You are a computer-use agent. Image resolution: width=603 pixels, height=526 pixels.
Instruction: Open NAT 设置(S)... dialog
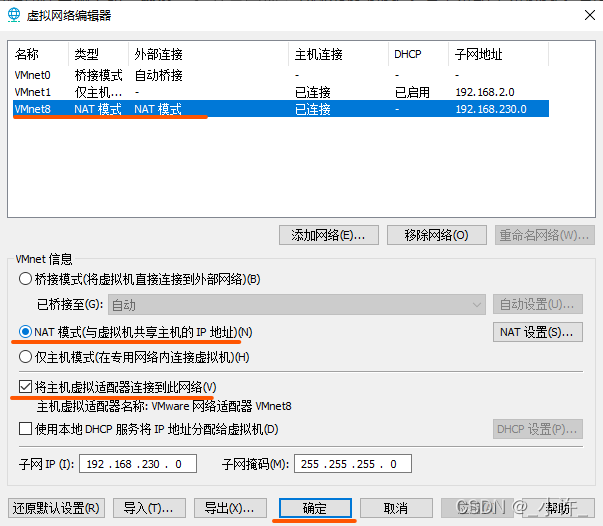coord(538,332)
